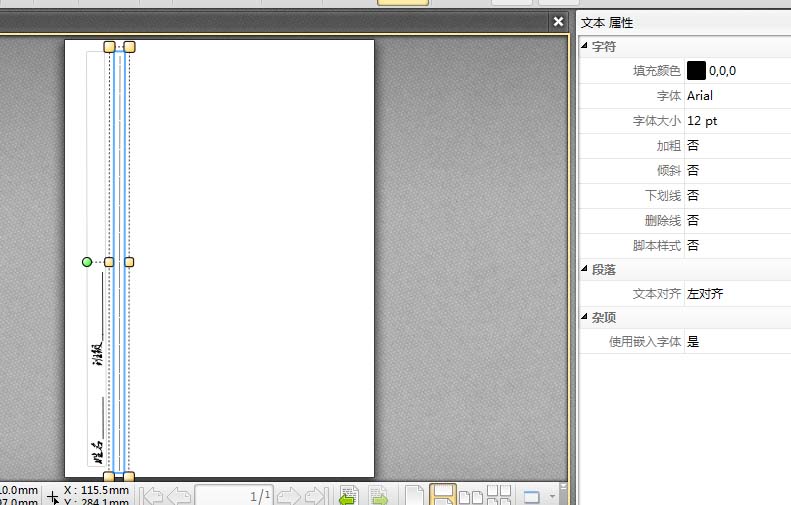Viewport: 791px width, 505px height.
Task: Click the green previous view icon
Action: [349, 496]
